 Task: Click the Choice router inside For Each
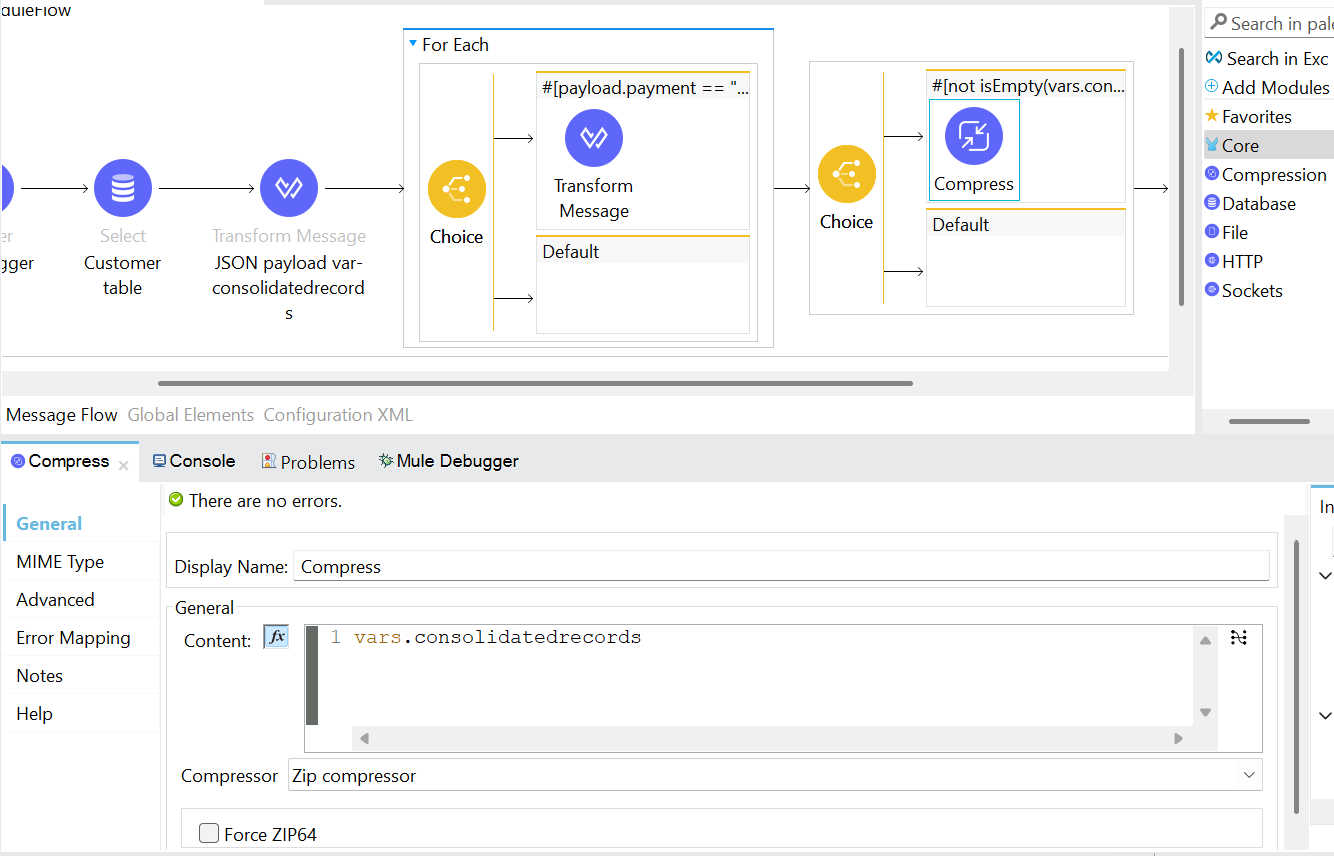(457, 189)
